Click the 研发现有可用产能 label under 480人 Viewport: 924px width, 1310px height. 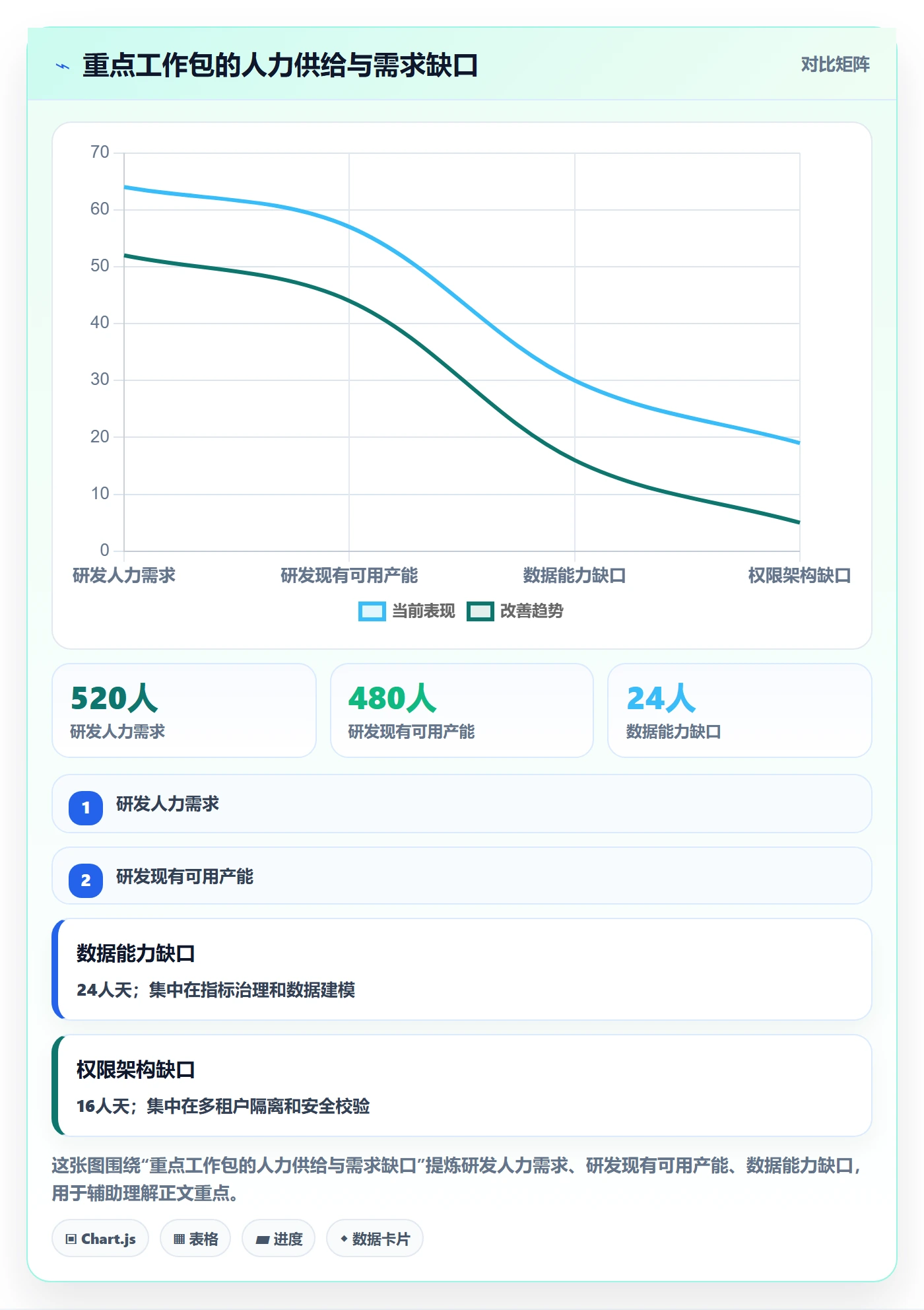pyautogui.click(x=411, y=732)
